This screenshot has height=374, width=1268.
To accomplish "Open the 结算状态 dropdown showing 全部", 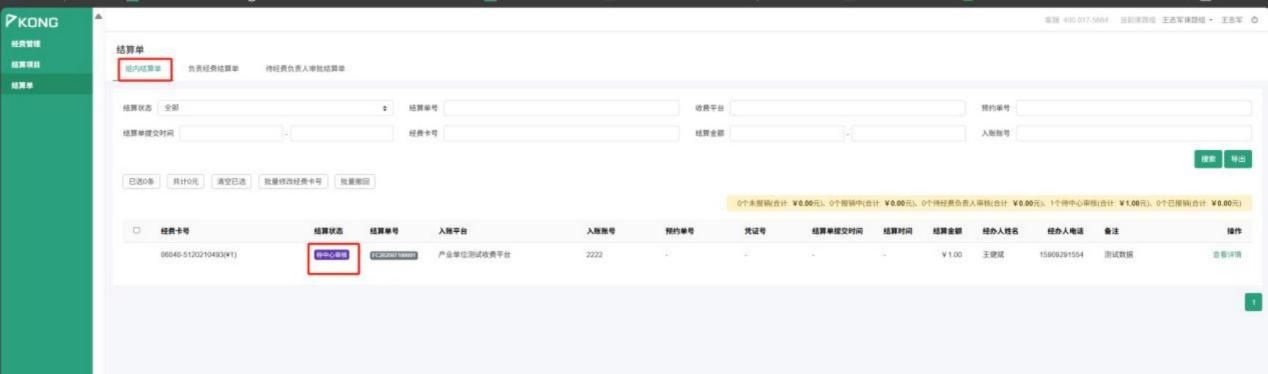I will [274, 108].
